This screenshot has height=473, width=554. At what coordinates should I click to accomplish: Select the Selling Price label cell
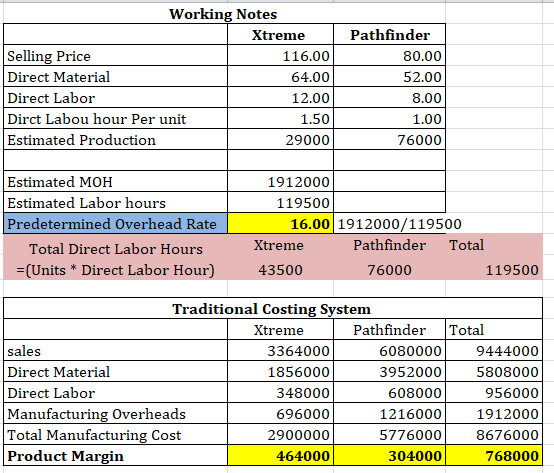[x=115, y=56]
